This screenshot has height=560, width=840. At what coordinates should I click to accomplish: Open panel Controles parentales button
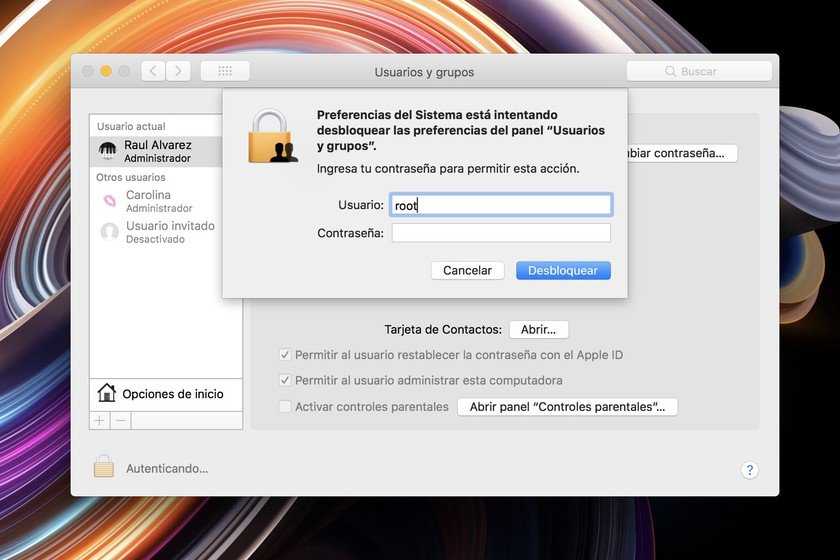(x=567, y=407)
